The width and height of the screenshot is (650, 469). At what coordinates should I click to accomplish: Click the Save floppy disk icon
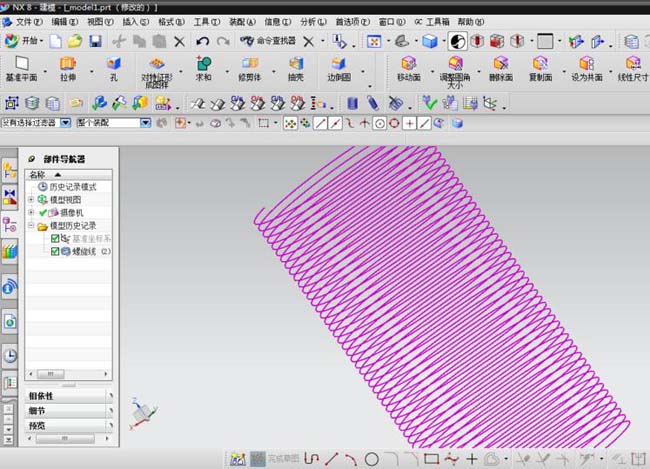click(95, 41)
